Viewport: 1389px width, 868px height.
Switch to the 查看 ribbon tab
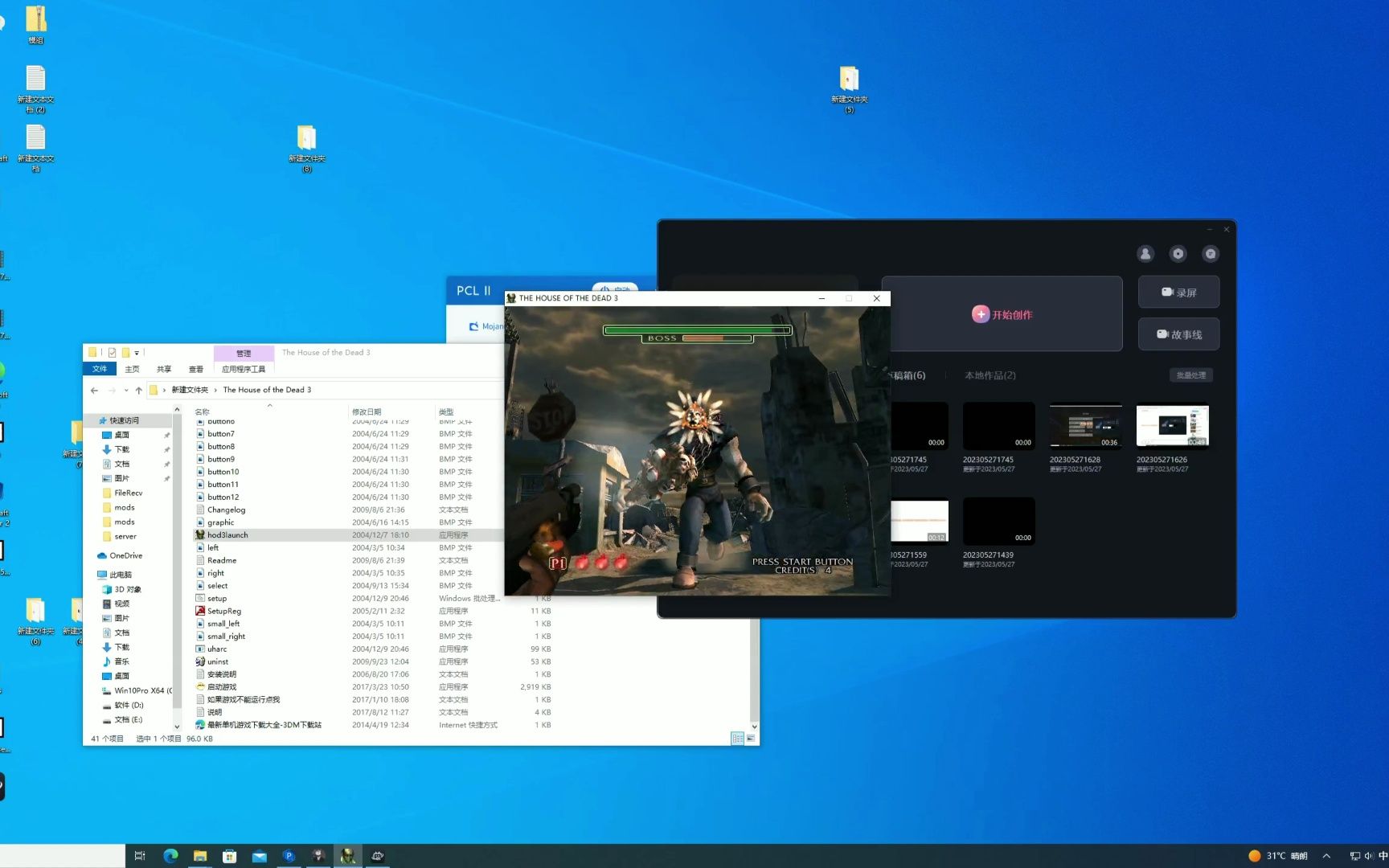click(x=196, y=369)
